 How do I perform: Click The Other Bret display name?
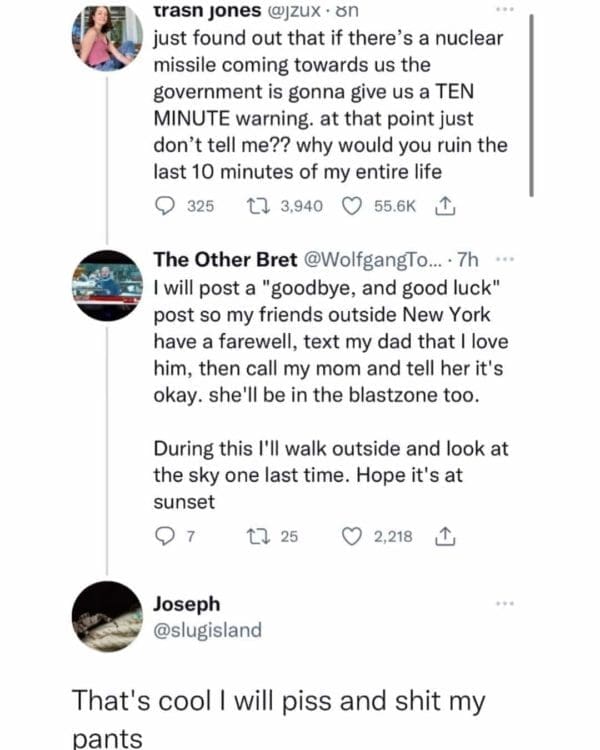[225, 261]
